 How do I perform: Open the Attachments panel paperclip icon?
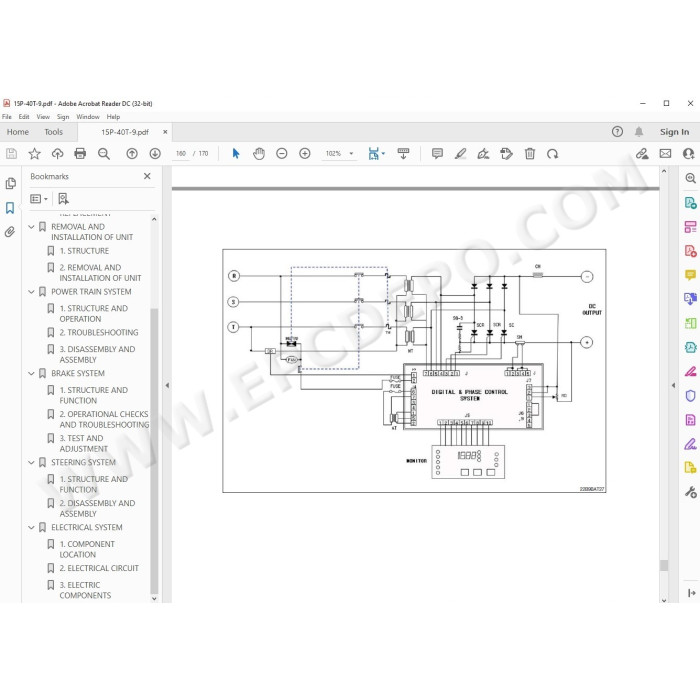pyautogui.click(x=10, y=231)
